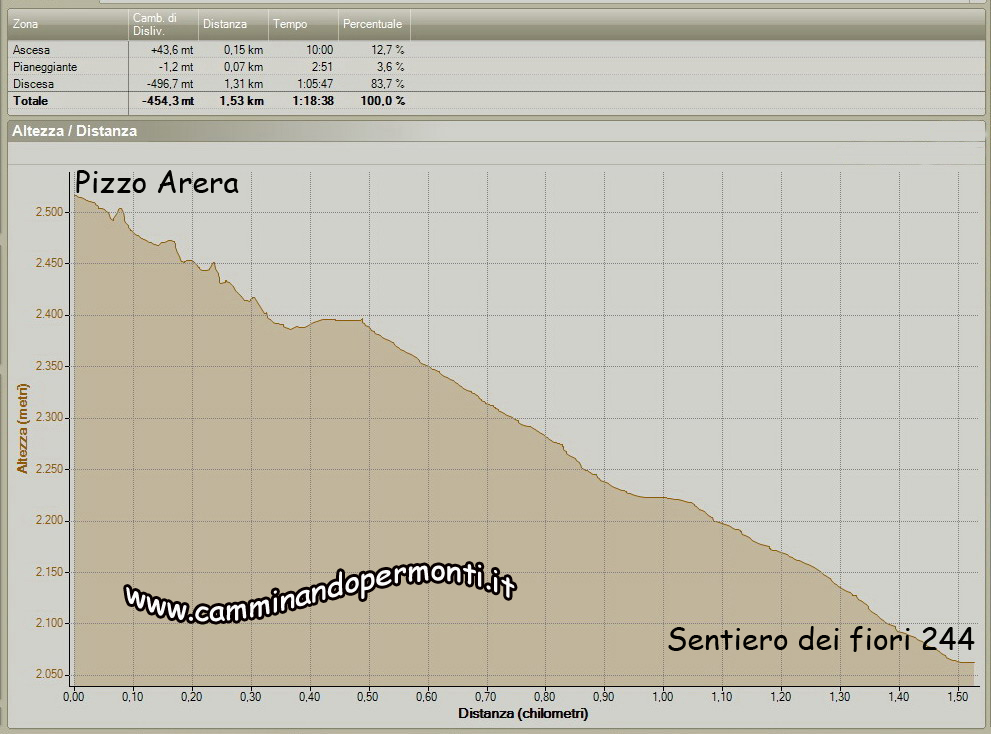Click the +43,6 mt ascent value
This screenshot has height=734, width=991.
tap(172, 50)
